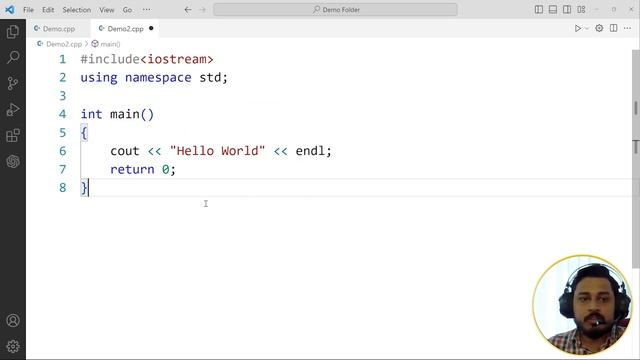Open editor More Actions ellipsis
640x360 pixels.
pos(627,28)
